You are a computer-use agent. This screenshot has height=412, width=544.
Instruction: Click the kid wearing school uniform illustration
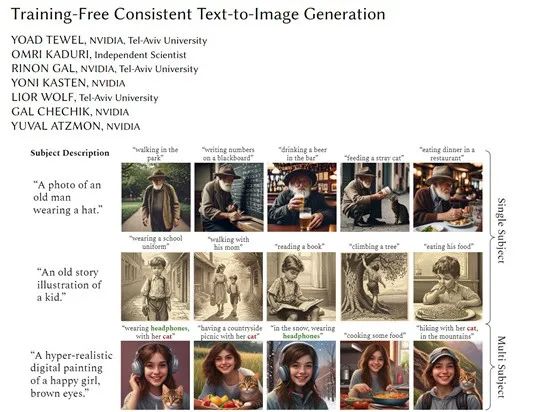155,286
